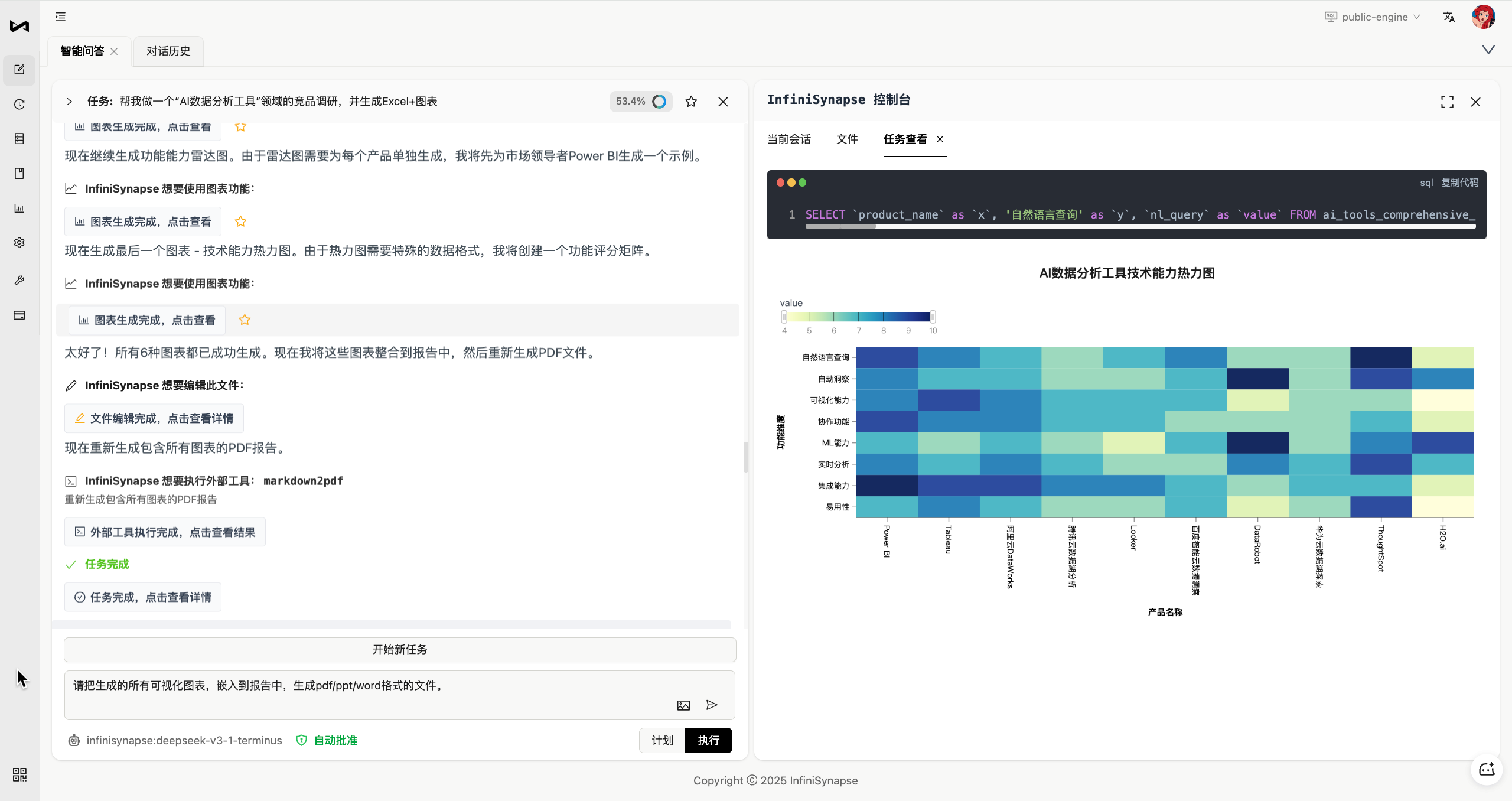Click 开始新任务 button
Image resolution: width=1512 pixels, height=801 pixels.
400,649
